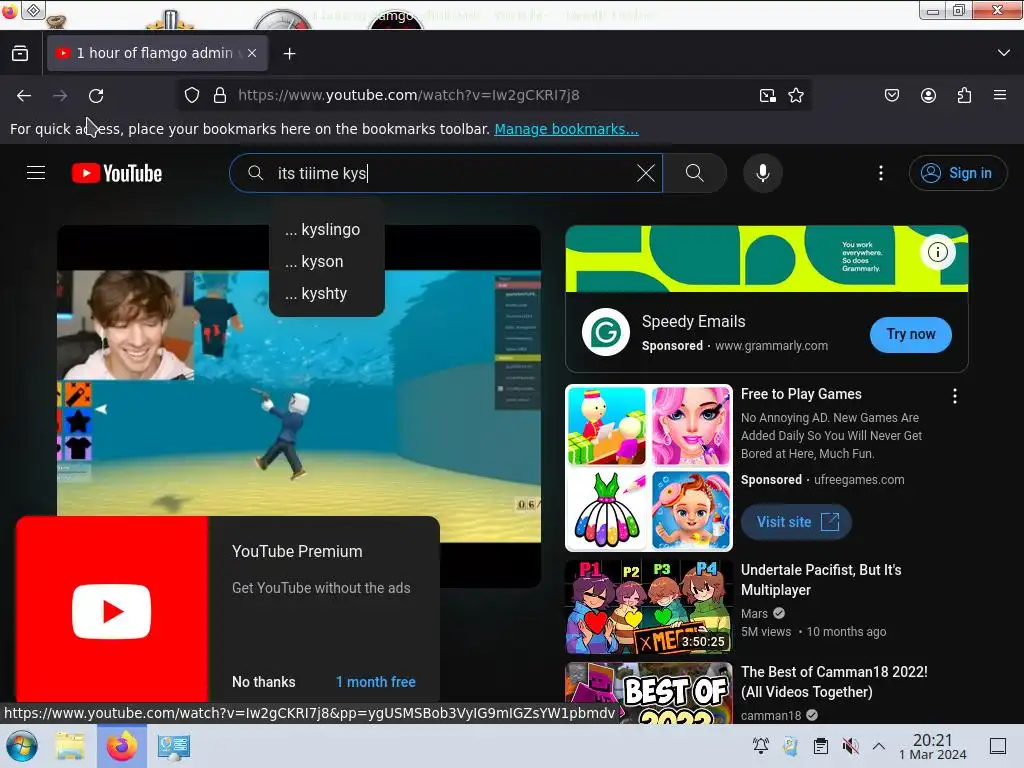Click the show desktop button

[998, 746]
